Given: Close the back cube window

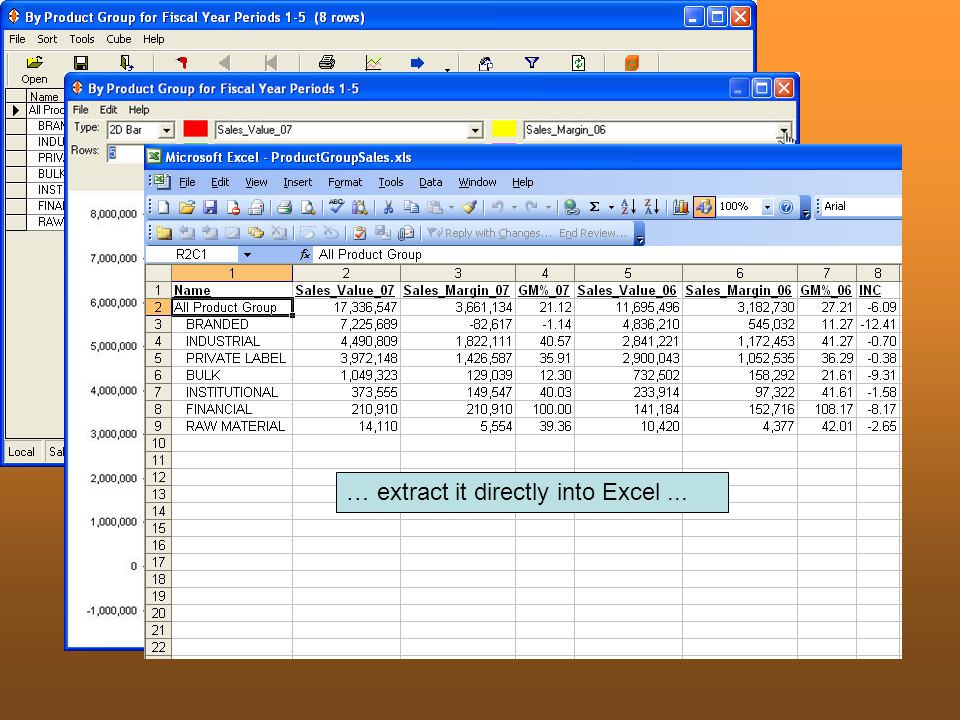Looking at the screenshot, I should [x=740, y=17].
